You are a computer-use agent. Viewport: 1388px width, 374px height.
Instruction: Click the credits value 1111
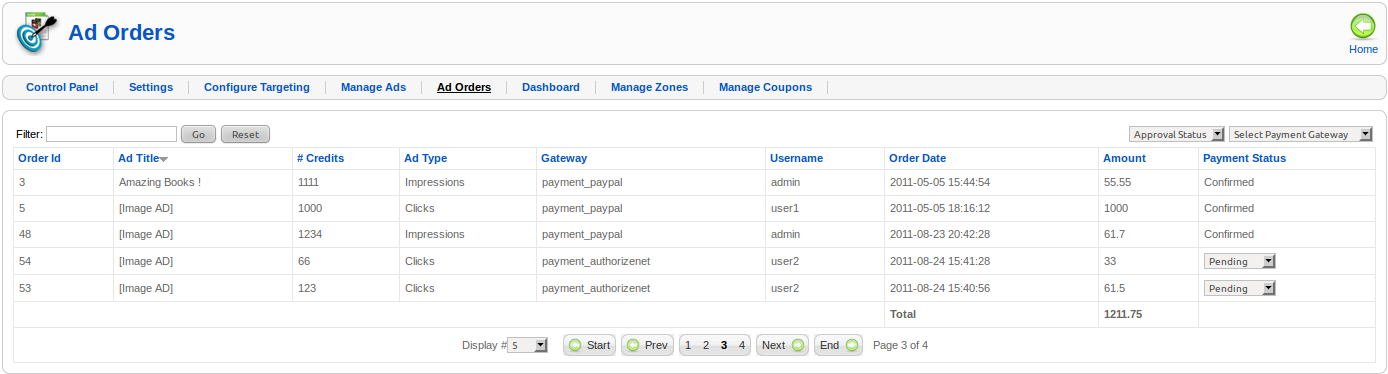309,182
